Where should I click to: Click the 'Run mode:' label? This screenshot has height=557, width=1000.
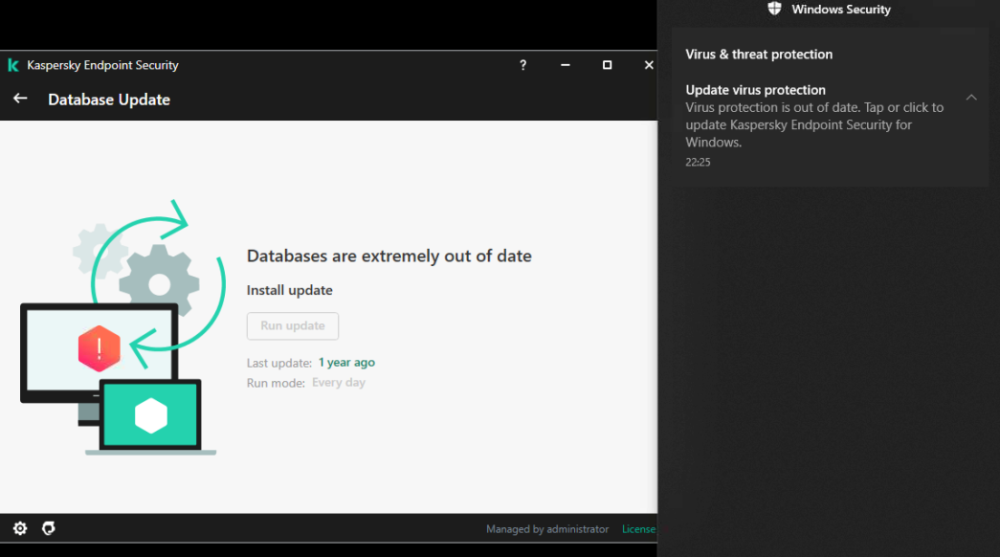pos(276,383)
